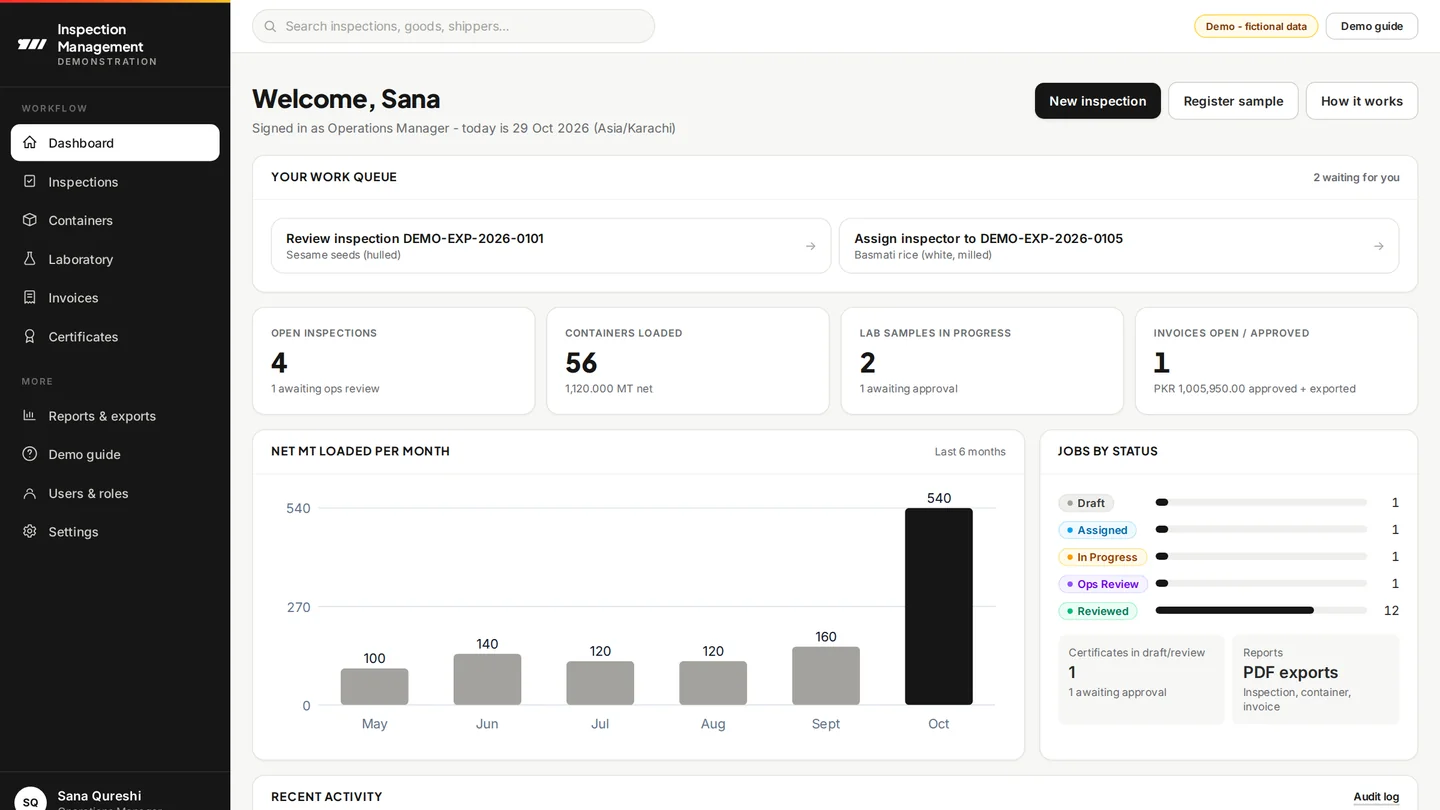
Task: Click the Draft jobs progress bar
Action: 1261,502
